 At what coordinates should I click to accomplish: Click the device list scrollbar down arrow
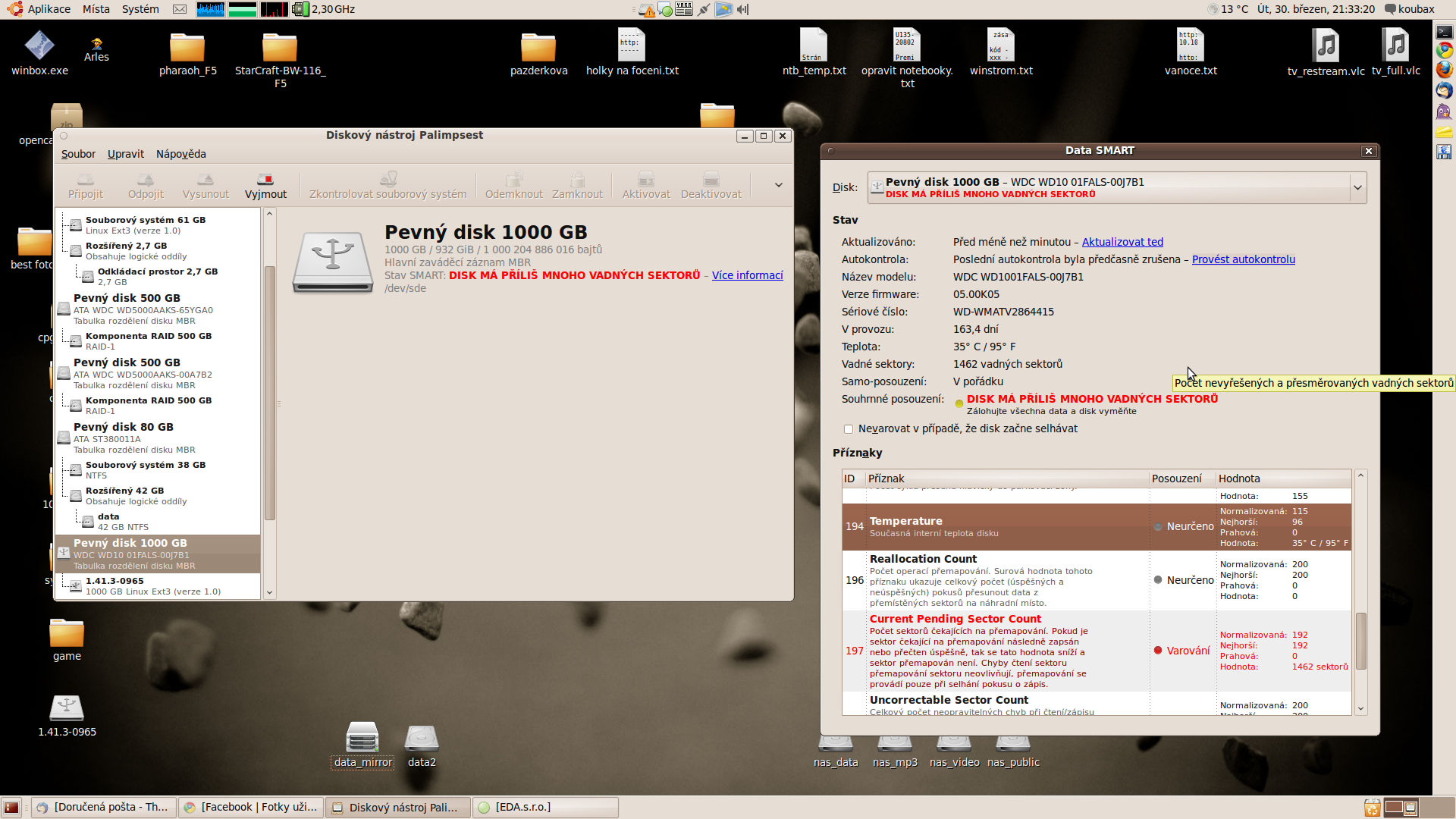pos(269,593)
